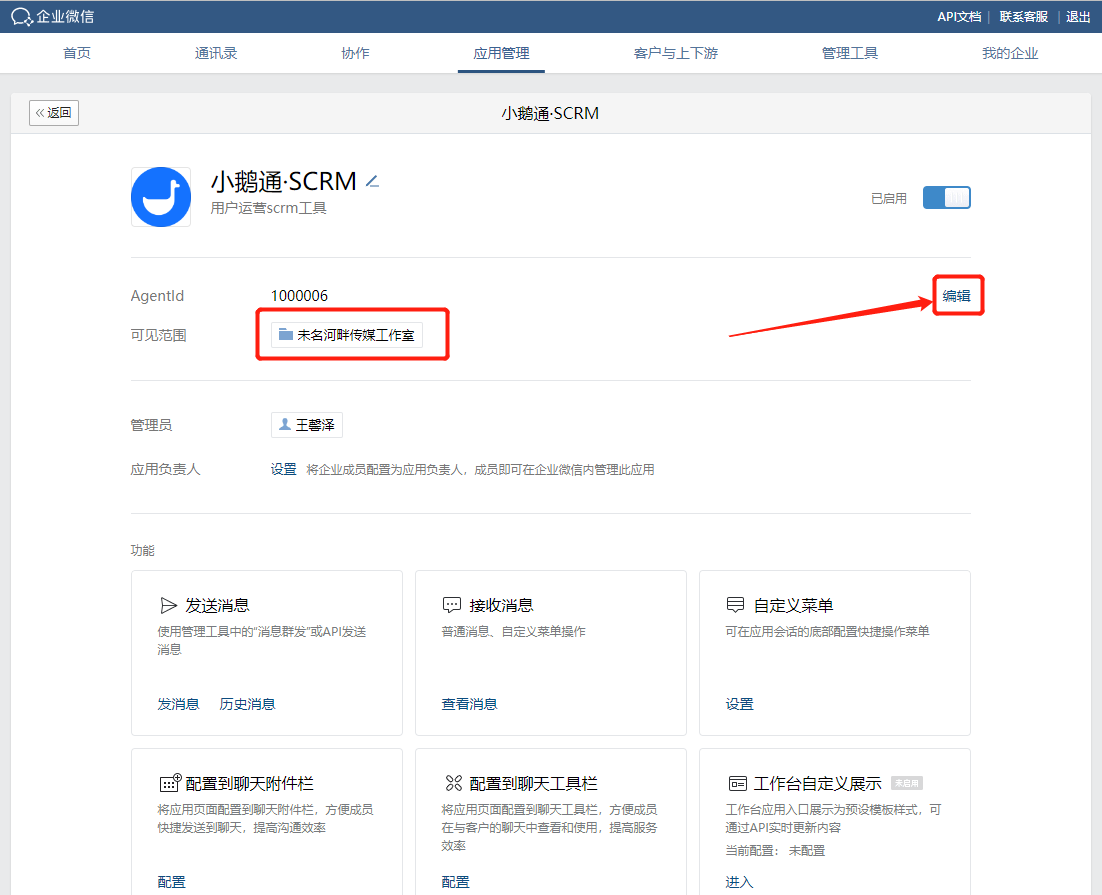Screen dimensions: 1102x895
Task: Click 设置 under 自定义菜单
Action: pos(739,704)
